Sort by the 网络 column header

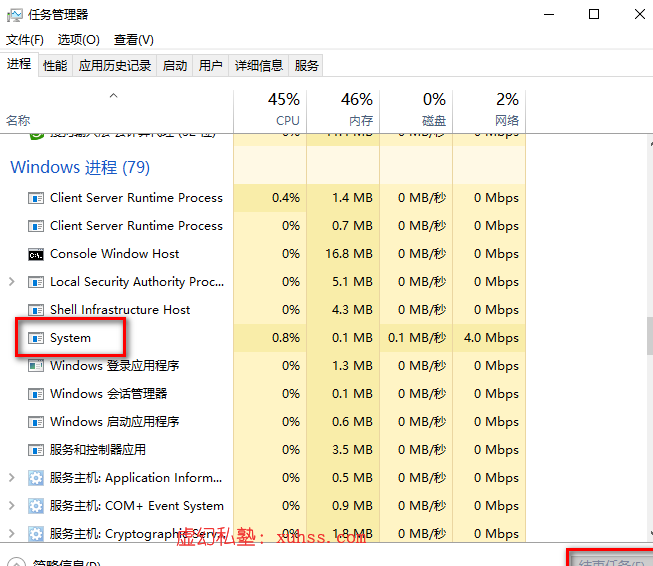pos(489,111)
